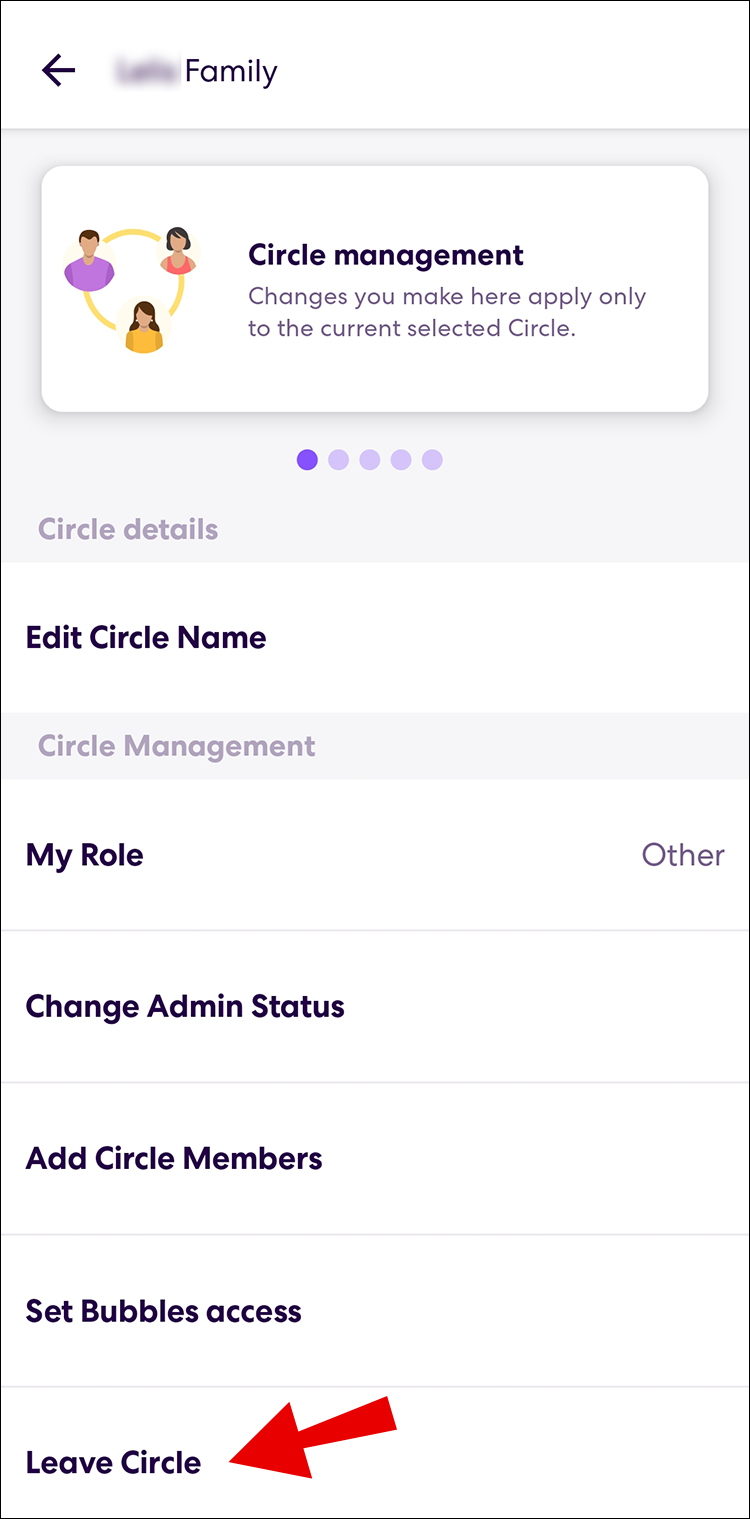This screenshot has width=750, height=1519.
Task: Tap the last carousel page dot
Action: pyautogui.click(x=433, y=460)
